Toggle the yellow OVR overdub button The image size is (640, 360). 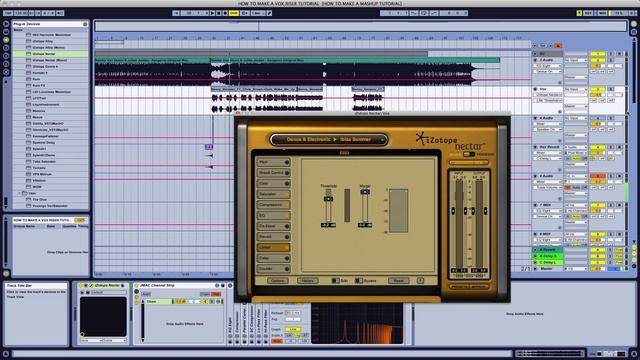click(233, 13)
